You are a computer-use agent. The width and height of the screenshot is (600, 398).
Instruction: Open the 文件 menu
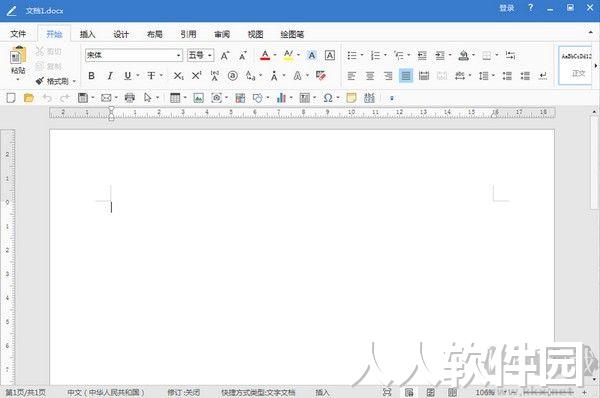coord(18,34)
